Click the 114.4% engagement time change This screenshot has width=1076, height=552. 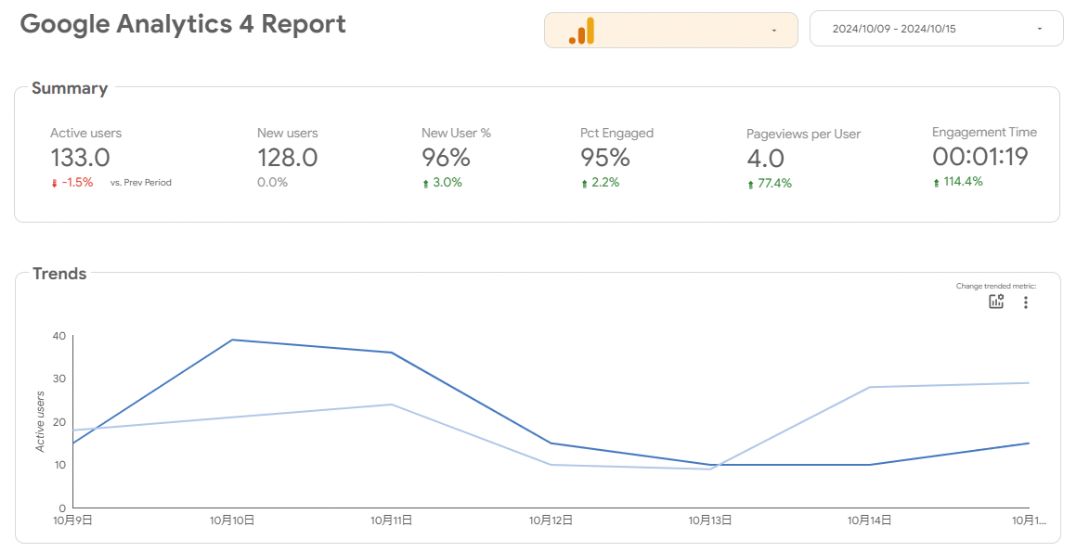[x=963, y=181]
